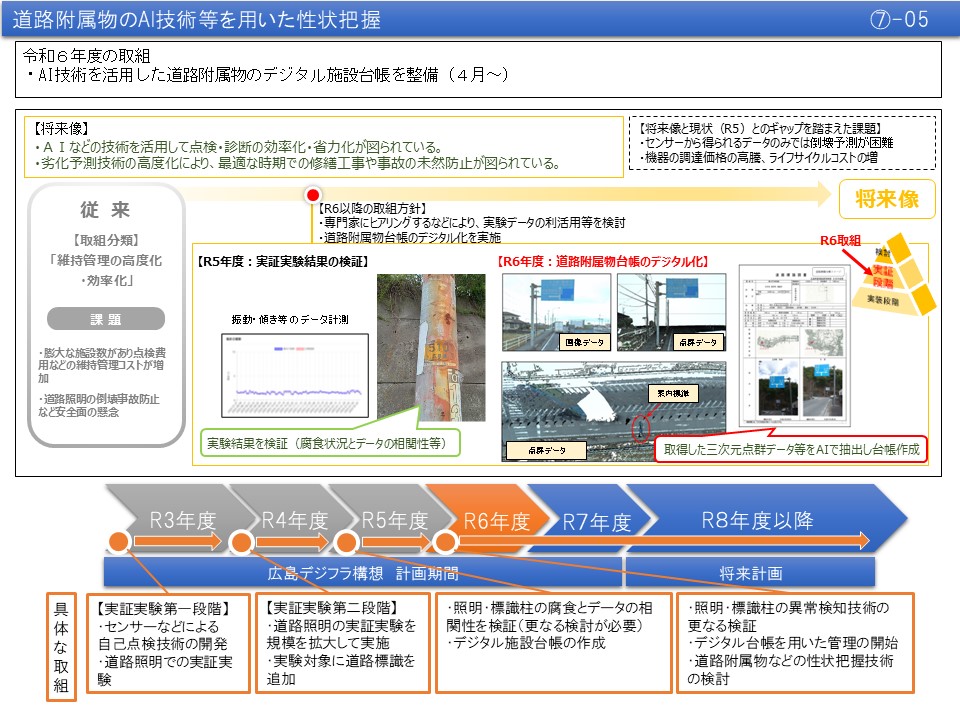This screenshot has height=720, width=960.
Task: Select the 膨大な施設数があり点検費 text
Action: pyautogui.click(x=102, y=365)
